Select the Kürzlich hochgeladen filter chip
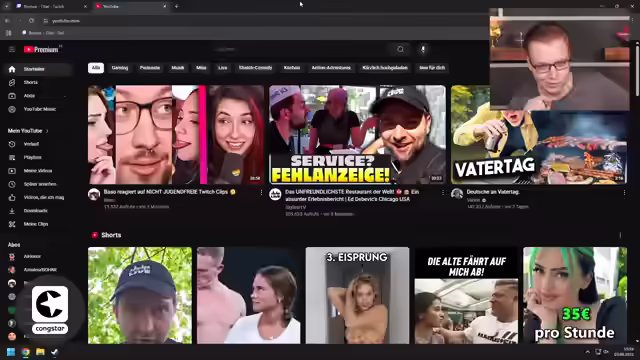640x360 pixels. pos(385,68)
